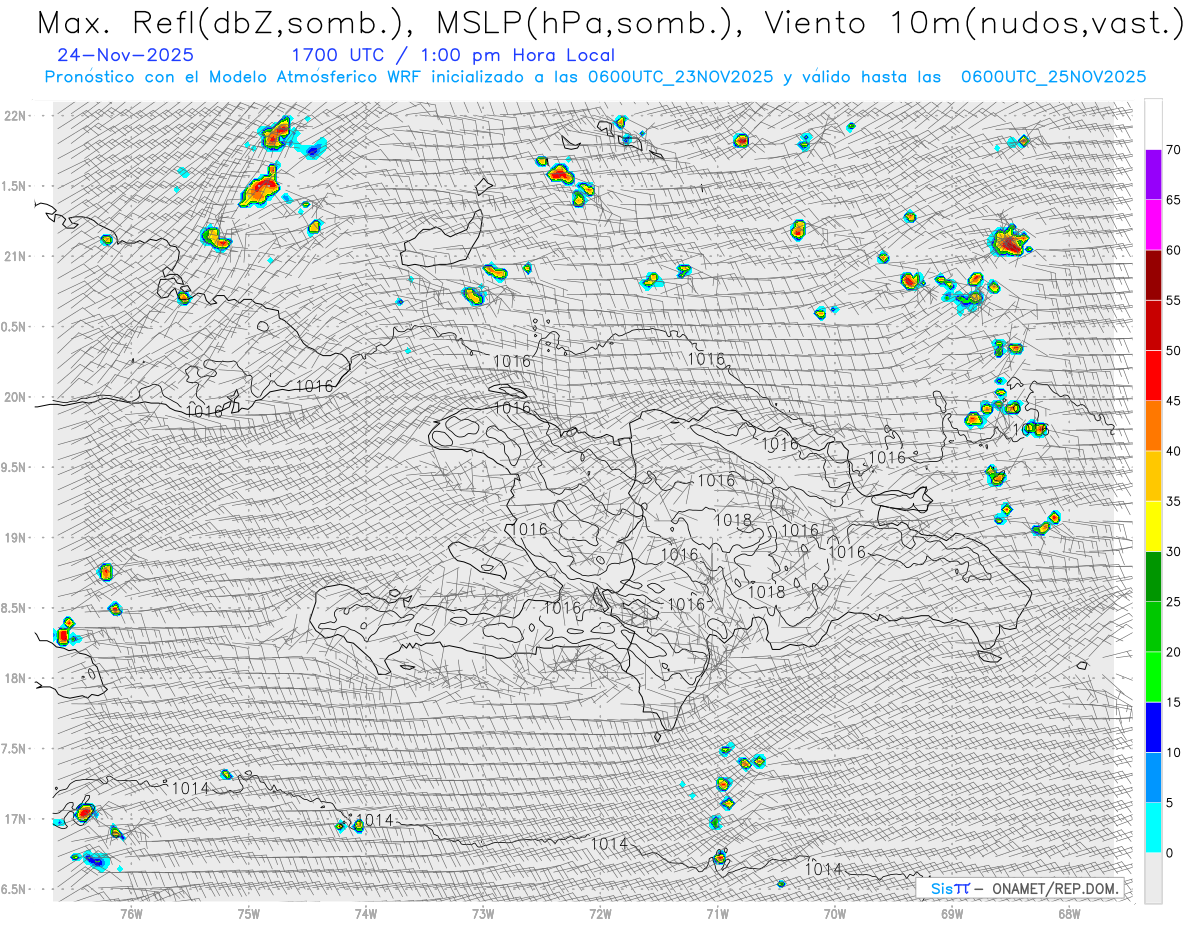The image size is (1200, 927).
Task: Click the color bar value "65"
Action: click(x=1173, y=200)
